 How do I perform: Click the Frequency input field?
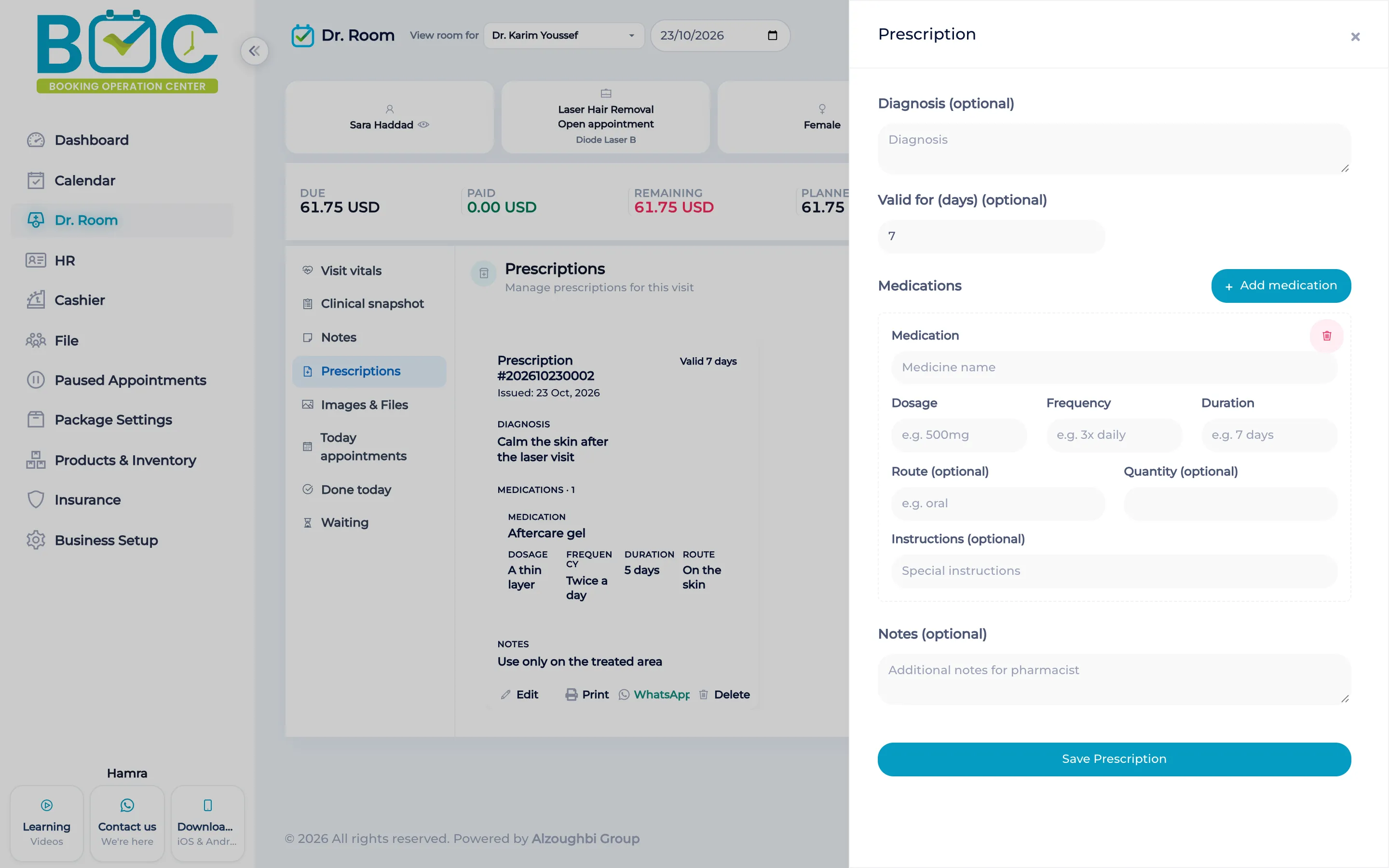click(x=1114, y=435)
